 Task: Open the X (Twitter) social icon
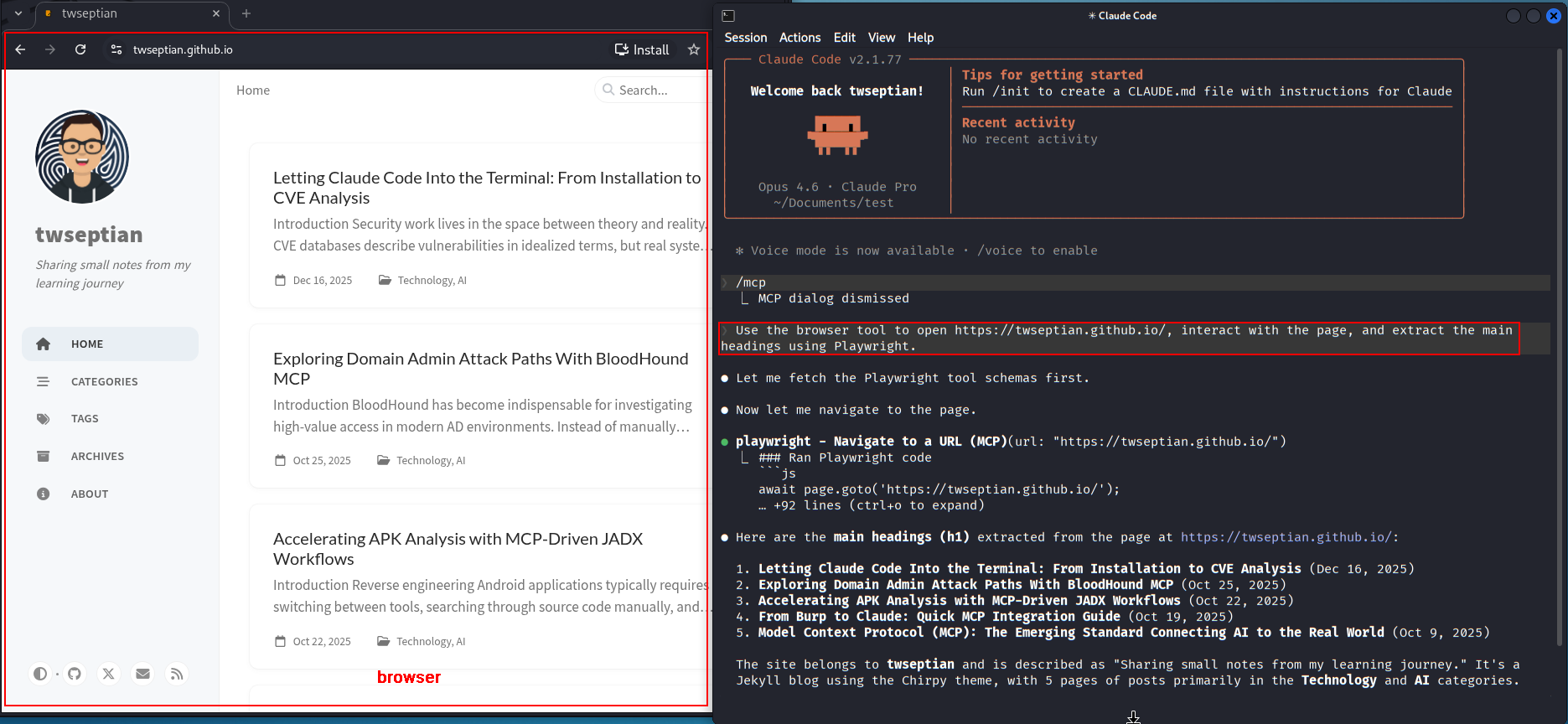(109, 674)
